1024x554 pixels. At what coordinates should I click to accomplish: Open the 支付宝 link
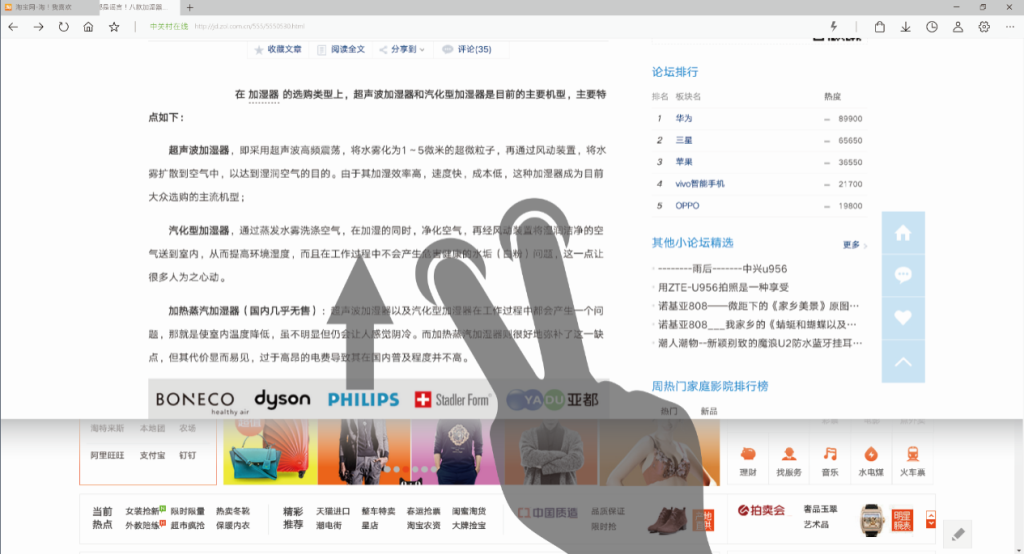point(152,455)
